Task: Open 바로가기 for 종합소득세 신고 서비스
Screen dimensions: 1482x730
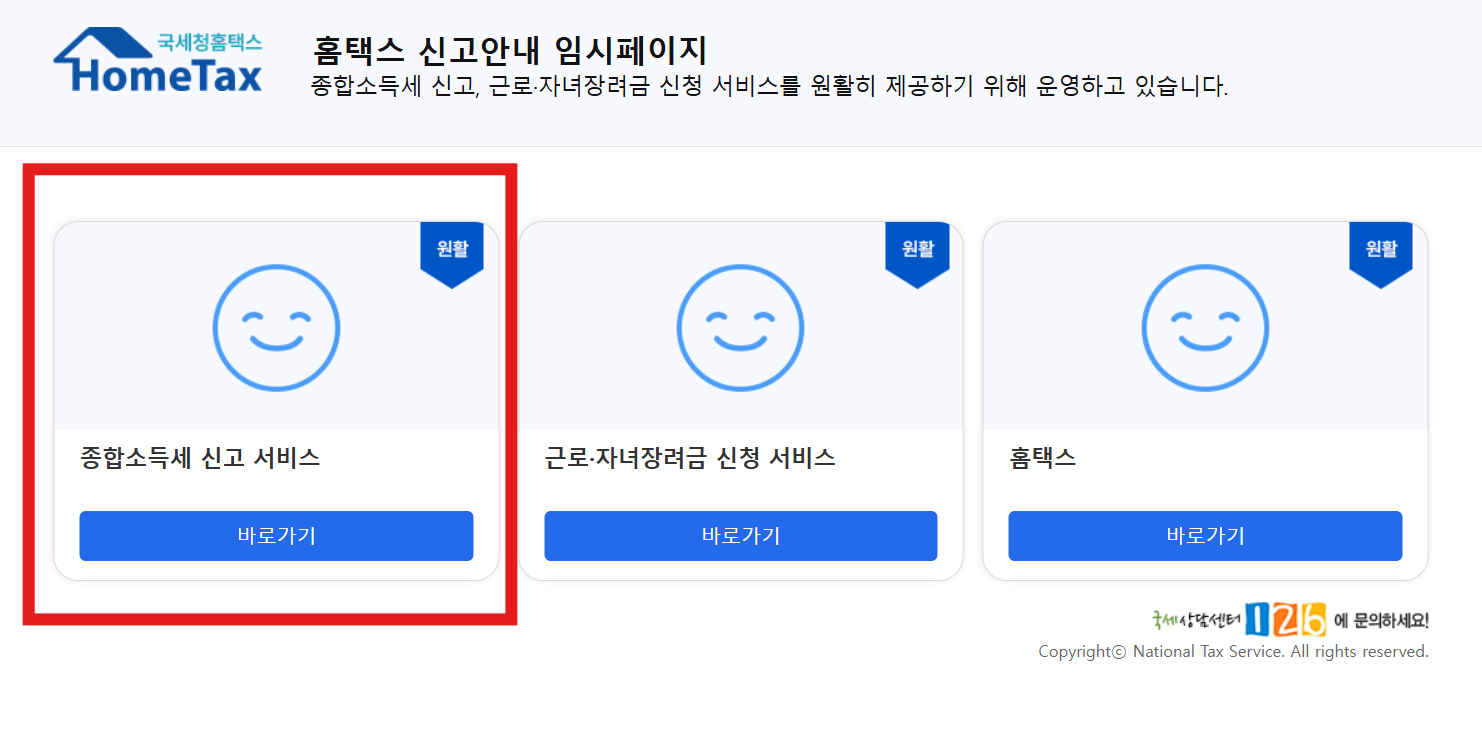Action: pos(276,536)
